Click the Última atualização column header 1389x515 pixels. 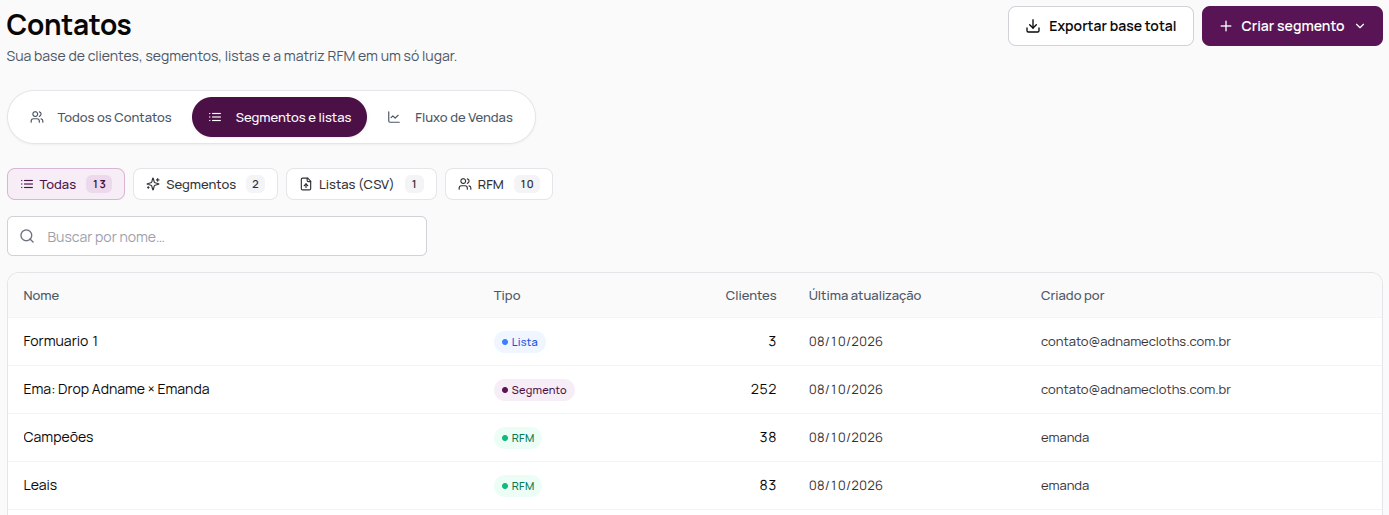865,296
